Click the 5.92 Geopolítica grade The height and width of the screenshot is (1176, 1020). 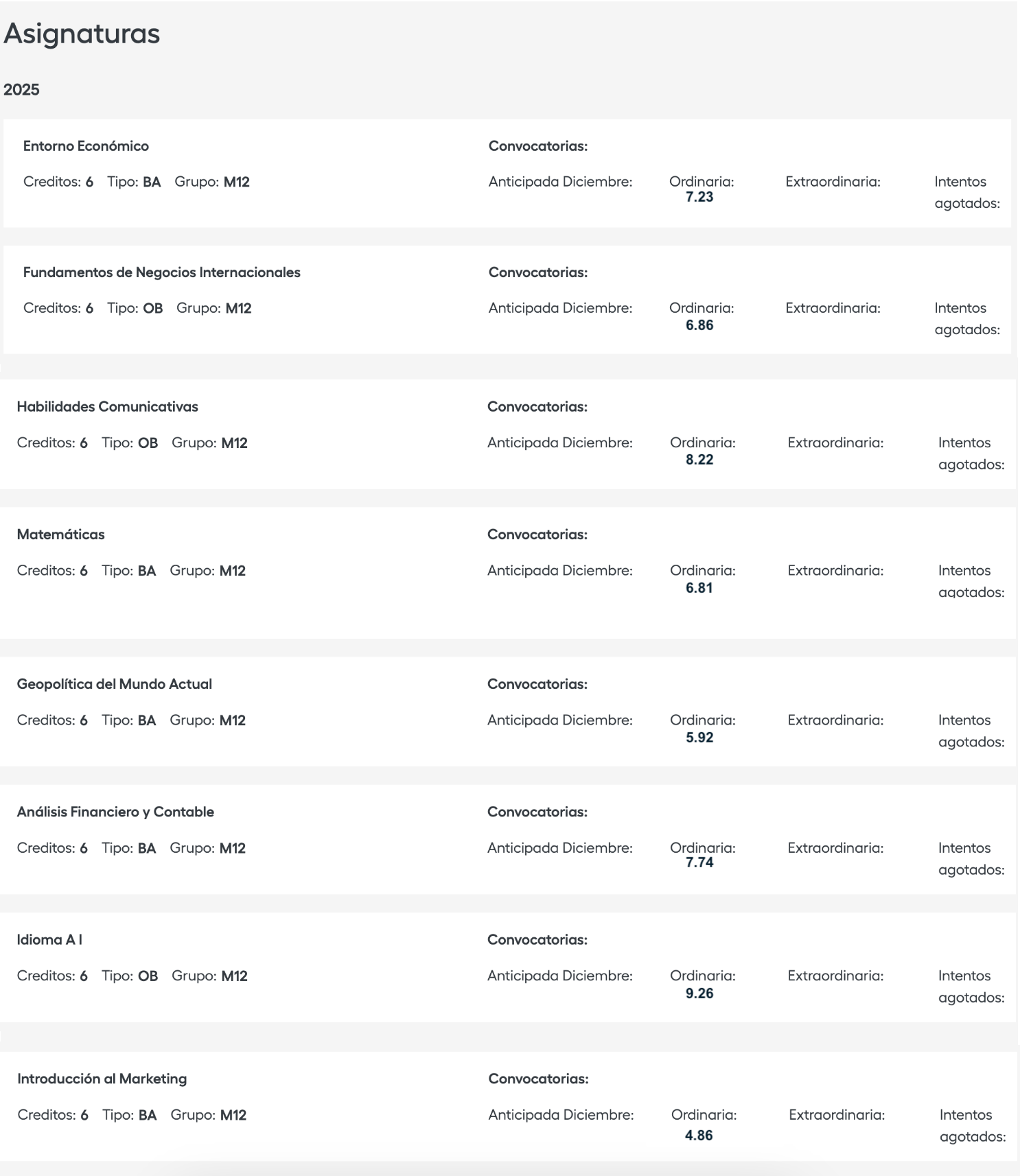point(699,738)
